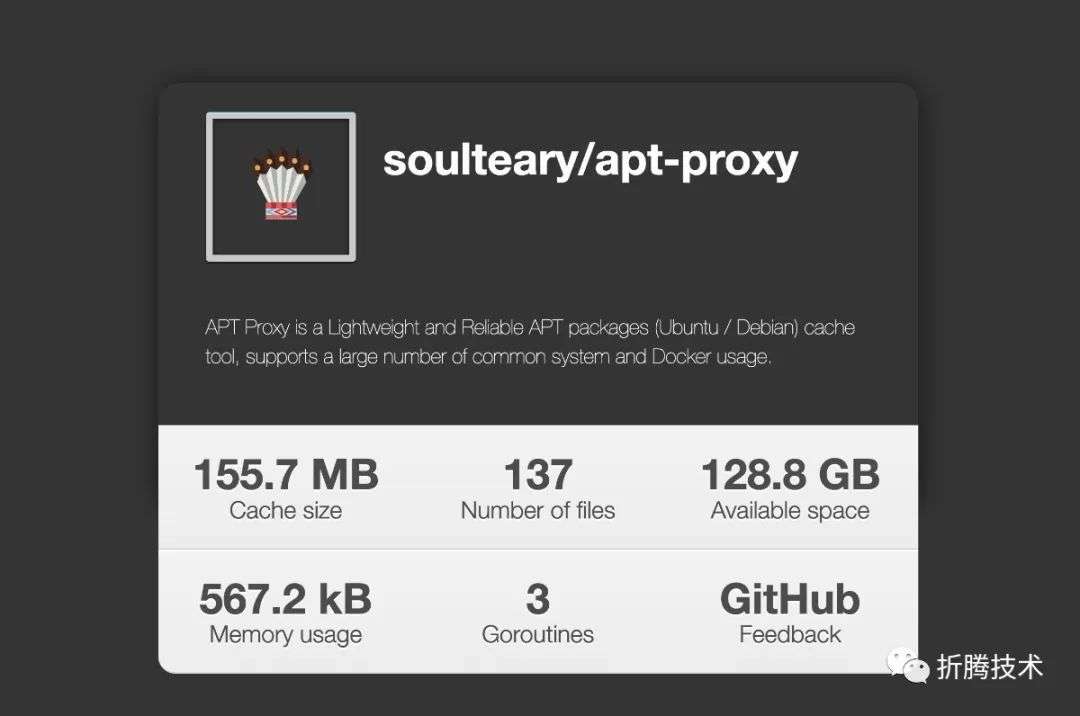This screenshot has height=716, width=1080.
Task: Click the APT Proxy description paragraph
Action: (x=530, y=341)
